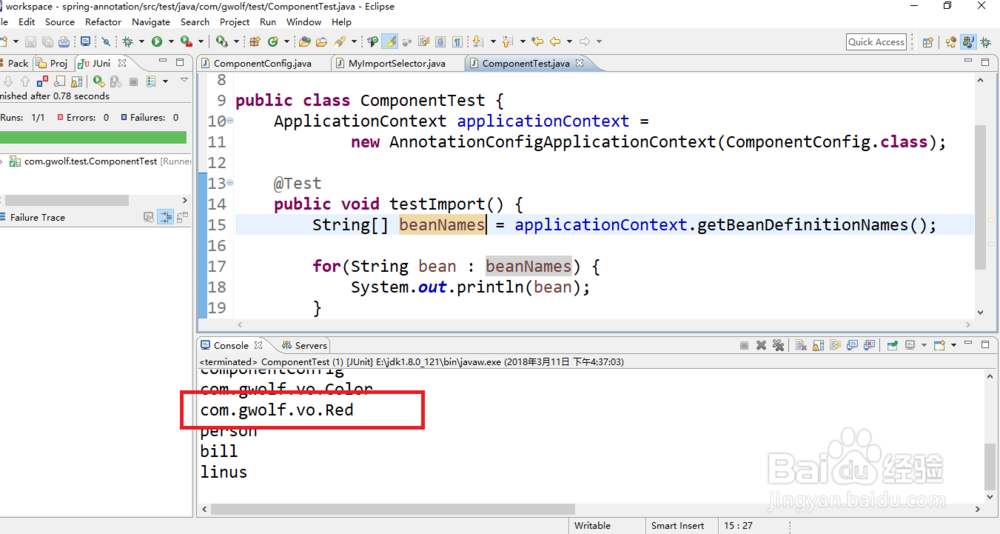Select com.gwolf.test.ComponentTest test result
Image resolution: width=1000 pixels, height=534 pixels.
click(x=91, y=162)
